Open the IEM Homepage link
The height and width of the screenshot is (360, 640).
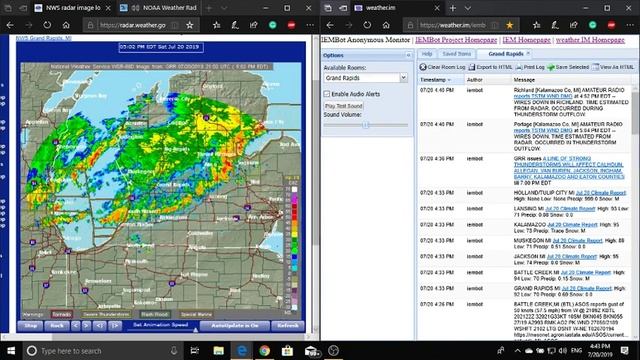click(527, 40)
